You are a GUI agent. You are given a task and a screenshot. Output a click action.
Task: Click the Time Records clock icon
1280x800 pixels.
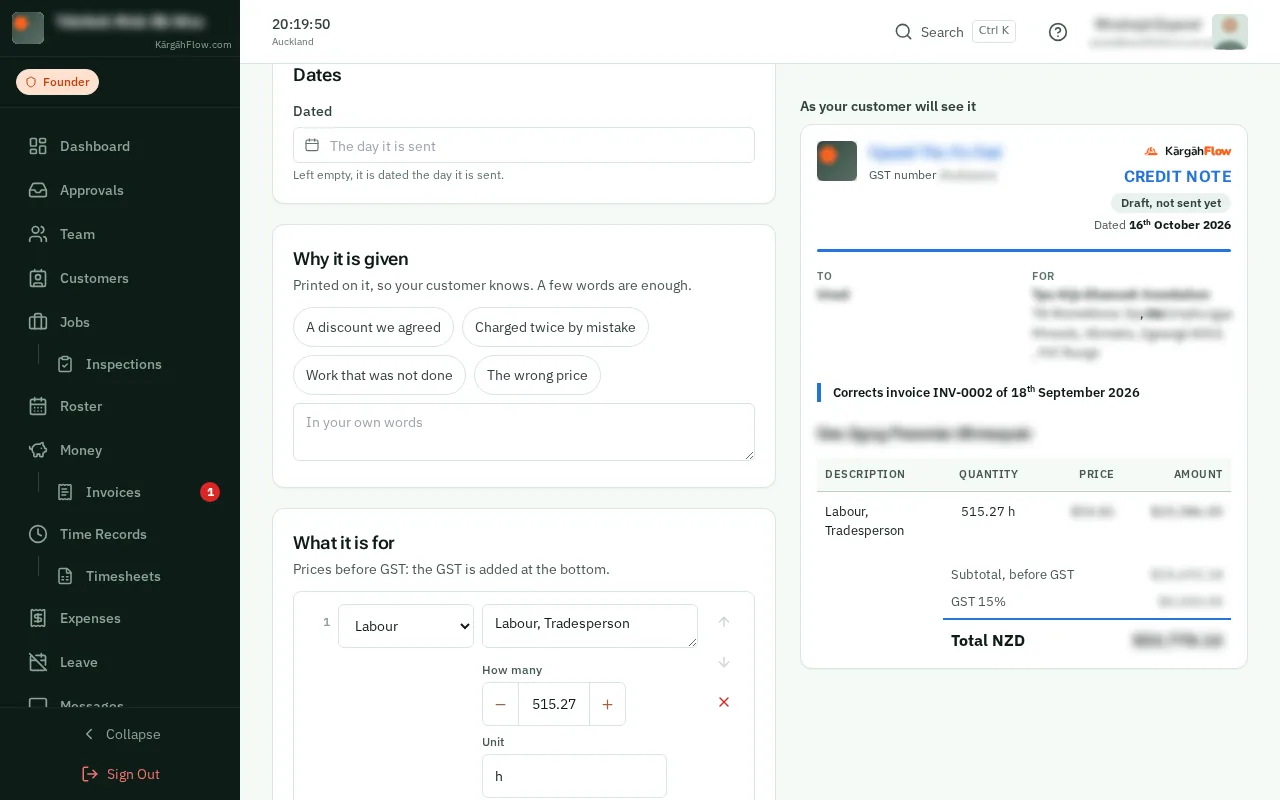tap(38, 534)
